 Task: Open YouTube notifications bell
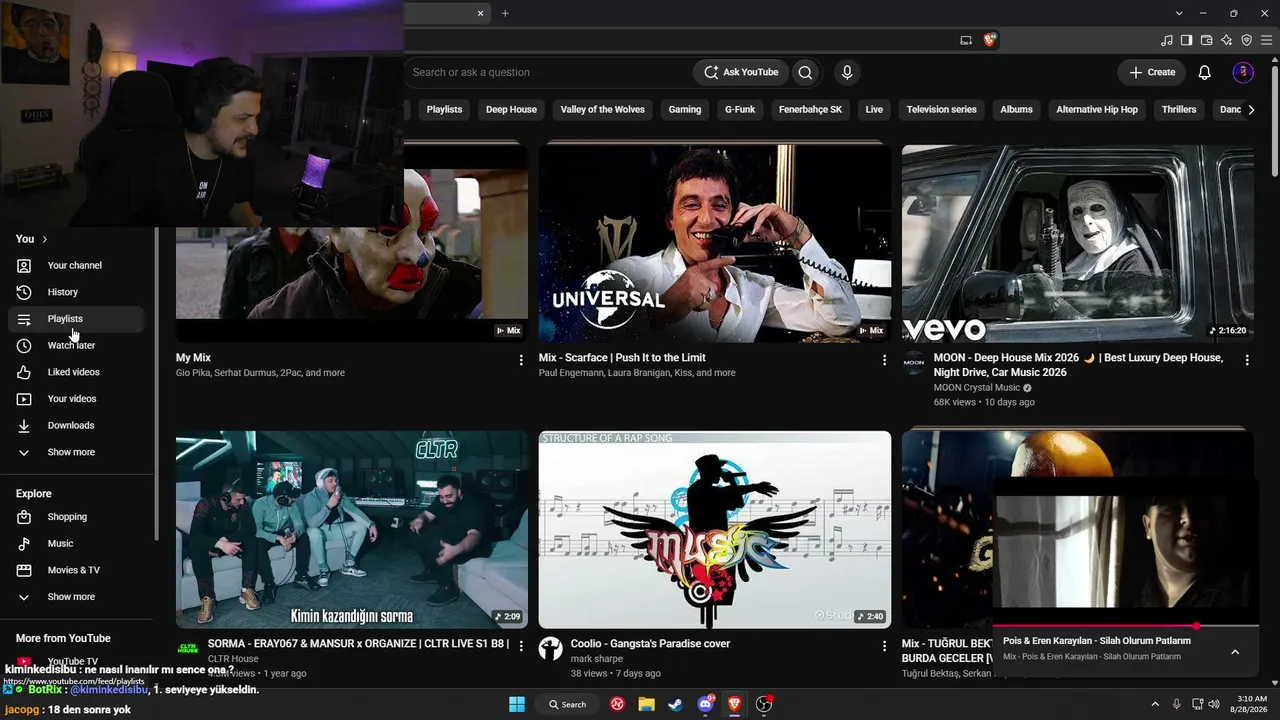point(1205,72)
